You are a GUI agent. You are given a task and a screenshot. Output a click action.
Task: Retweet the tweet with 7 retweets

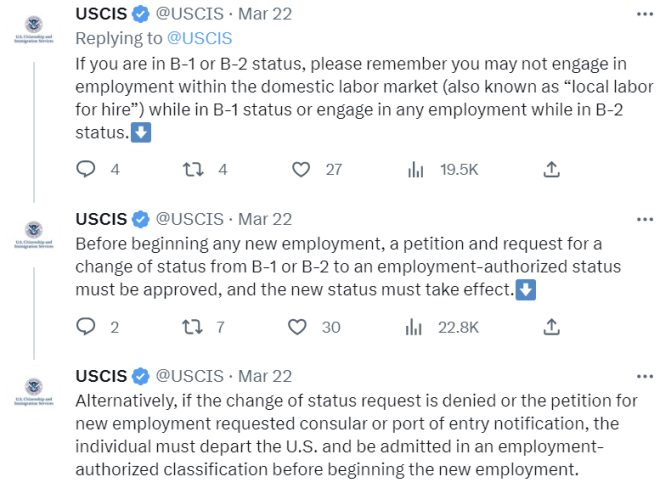point(194,327)
